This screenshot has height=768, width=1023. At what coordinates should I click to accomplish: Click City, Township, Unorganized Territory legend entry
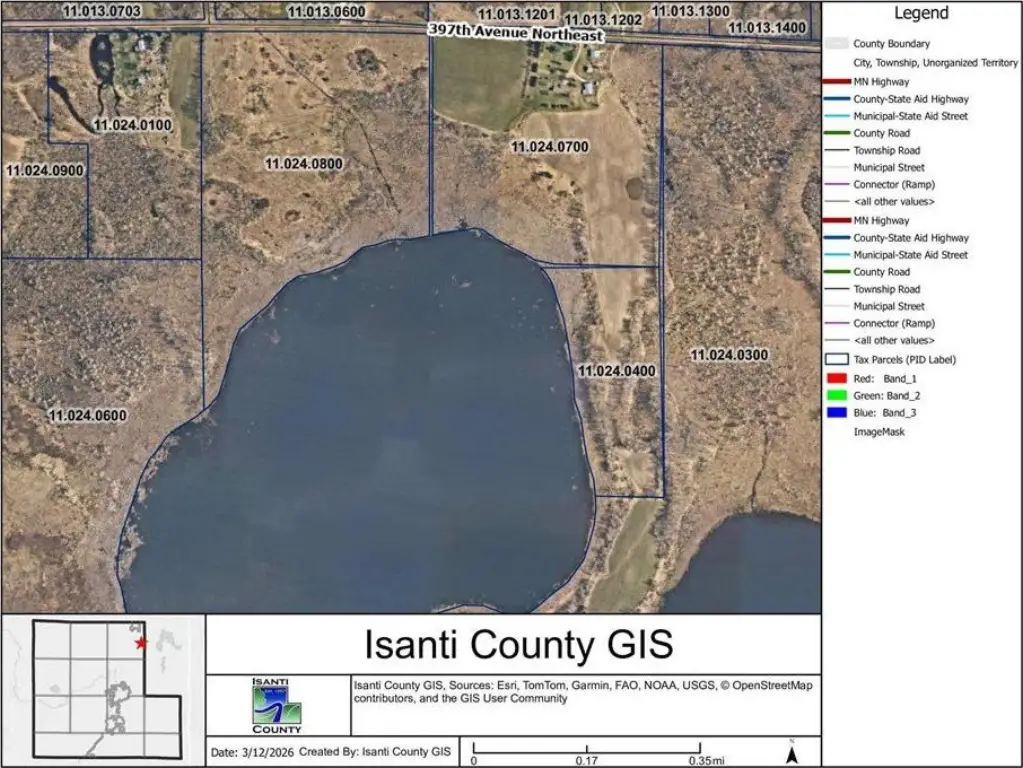coord(935,62)
